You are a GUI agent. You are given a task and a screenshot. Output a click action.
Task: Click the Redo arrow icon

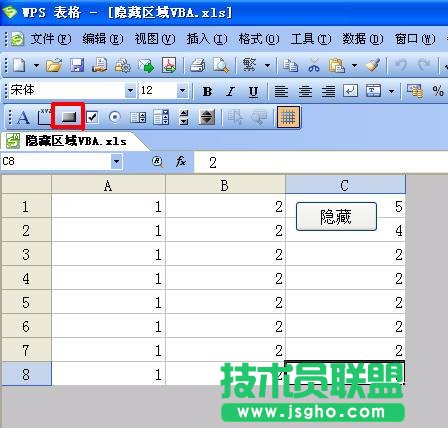click(x=424, y=65)
